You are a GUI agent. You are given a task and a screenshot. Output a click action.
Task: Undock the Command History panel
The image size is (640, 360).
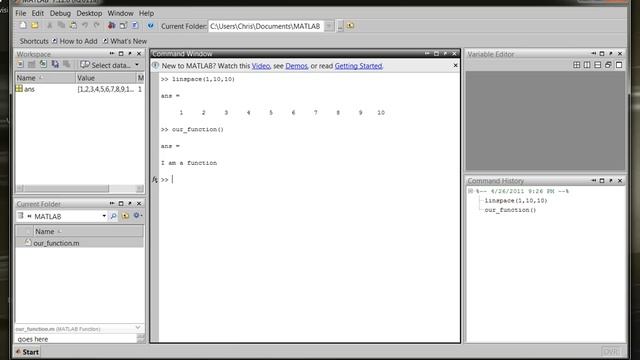tap(611, 180)
